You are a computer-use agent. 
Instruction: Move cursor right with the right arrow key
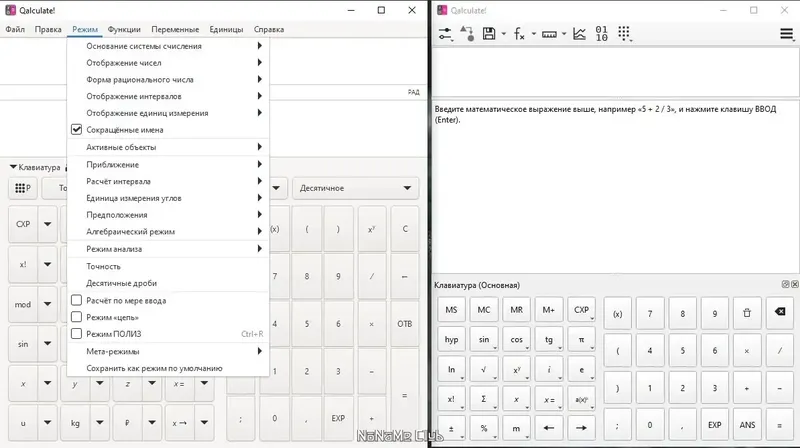click(581, 428)
